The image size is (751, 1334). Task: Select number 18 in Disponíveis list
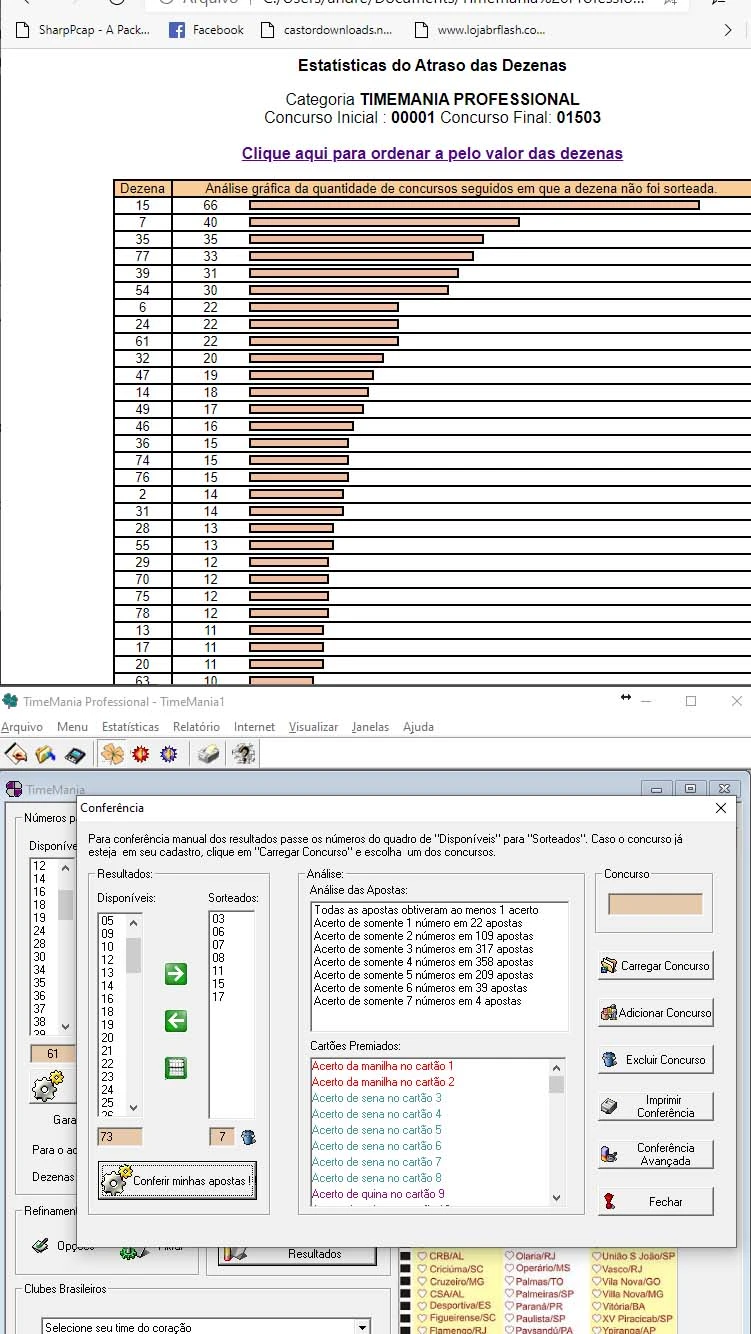(x=107, y=1012)
